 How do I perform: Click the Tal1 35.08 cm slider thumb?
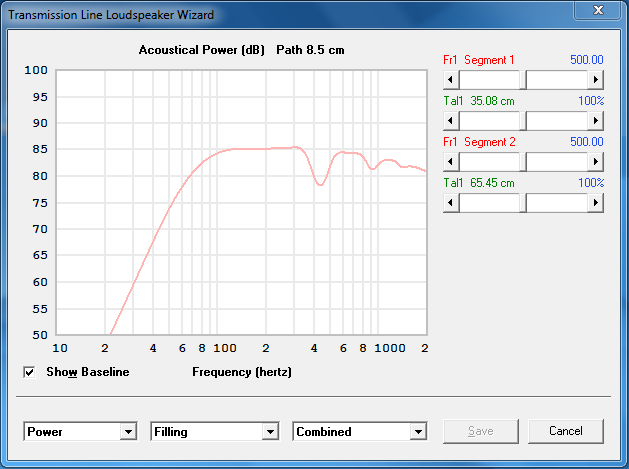coord(523,120)
